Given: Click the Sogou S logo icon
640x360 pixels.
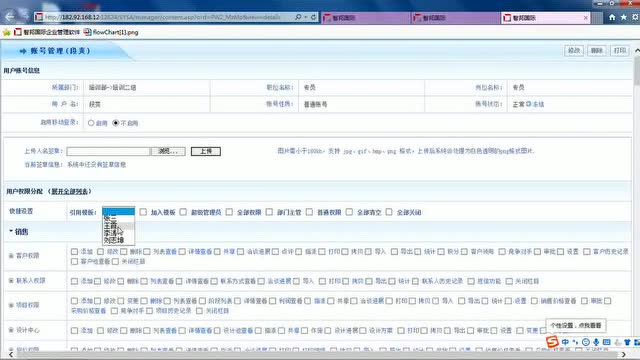Looking at the screenshot, I should (x=552, y=342).
